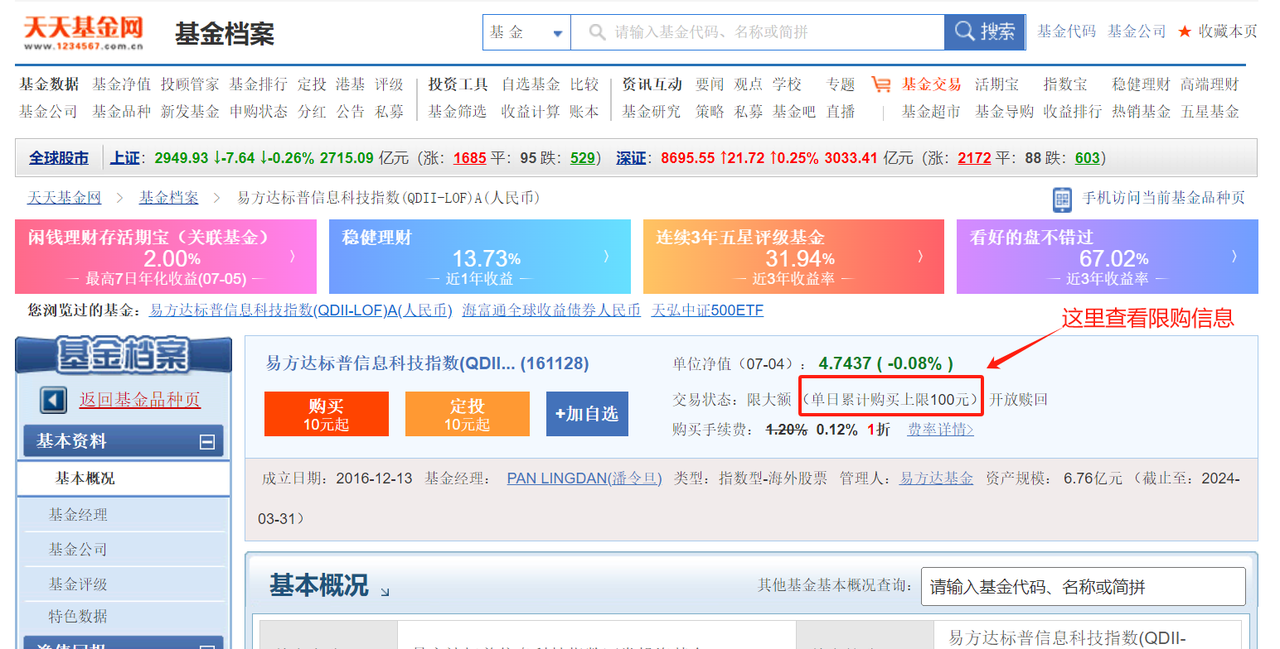Click the star icon beside 收藏本页
The image size is (1280, 649).
[1184, 32]
